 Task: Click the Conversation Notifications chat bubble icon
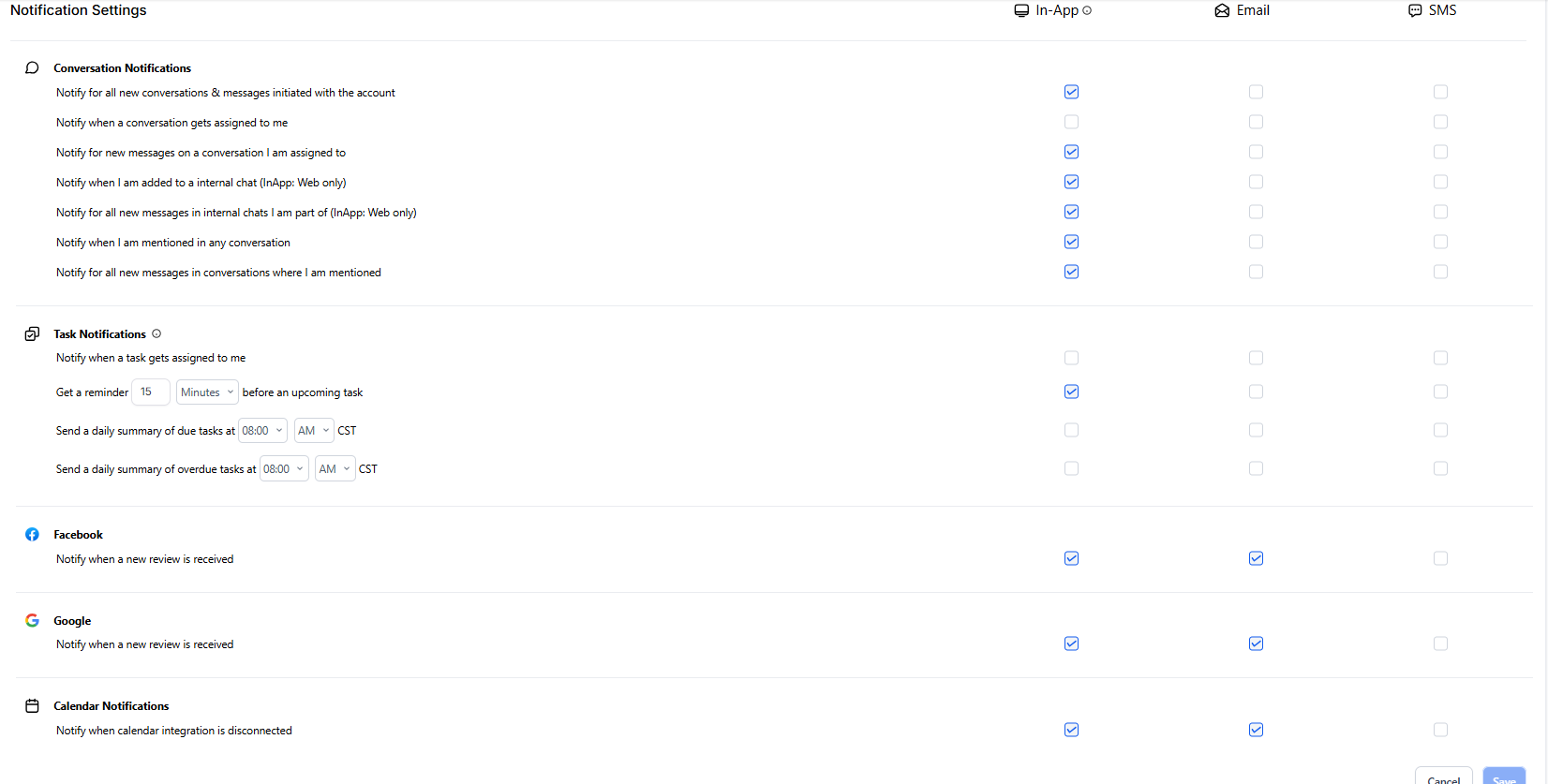point(32,68)
